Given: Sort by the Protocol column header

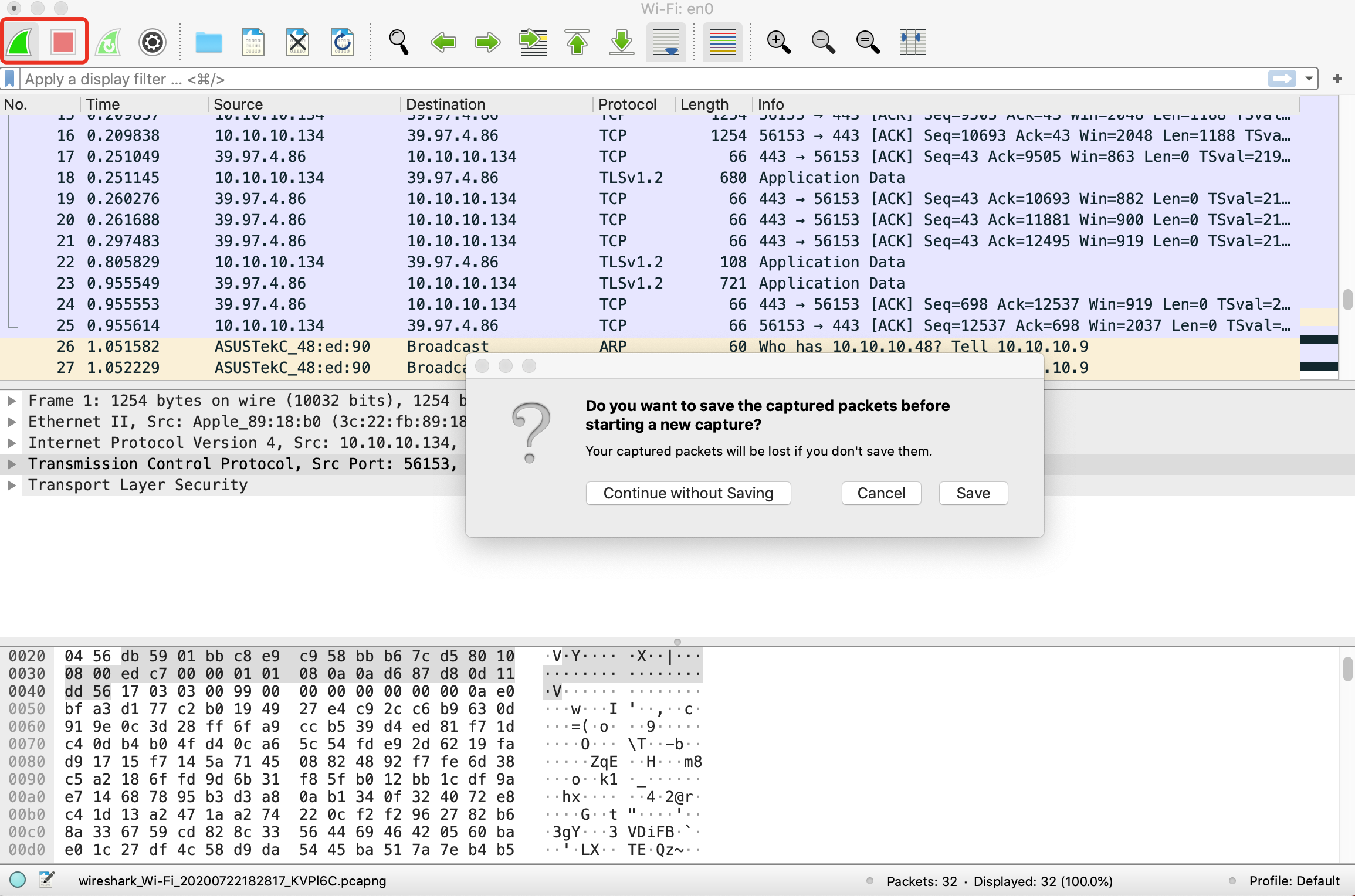Looking at the screenshot, I should [x=627, y=104].
